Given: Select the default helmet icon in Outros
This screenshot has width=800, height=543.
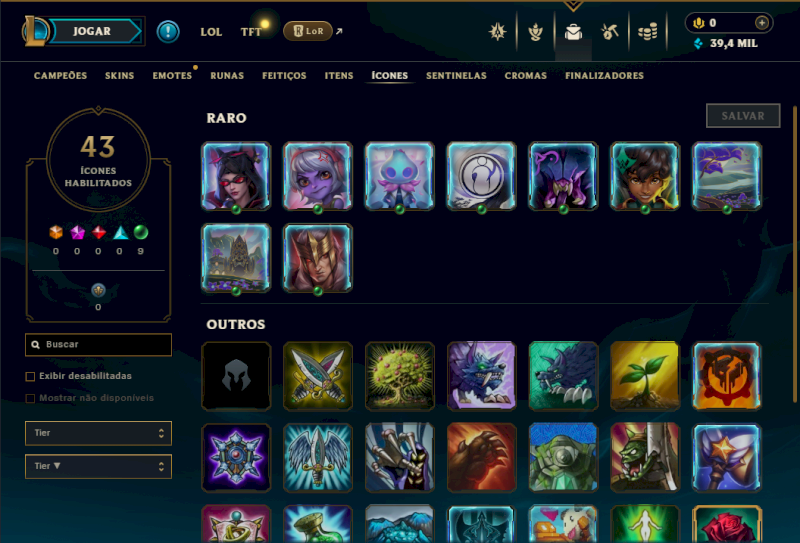Looking at the screenshot, I should (x=236, y=376).
